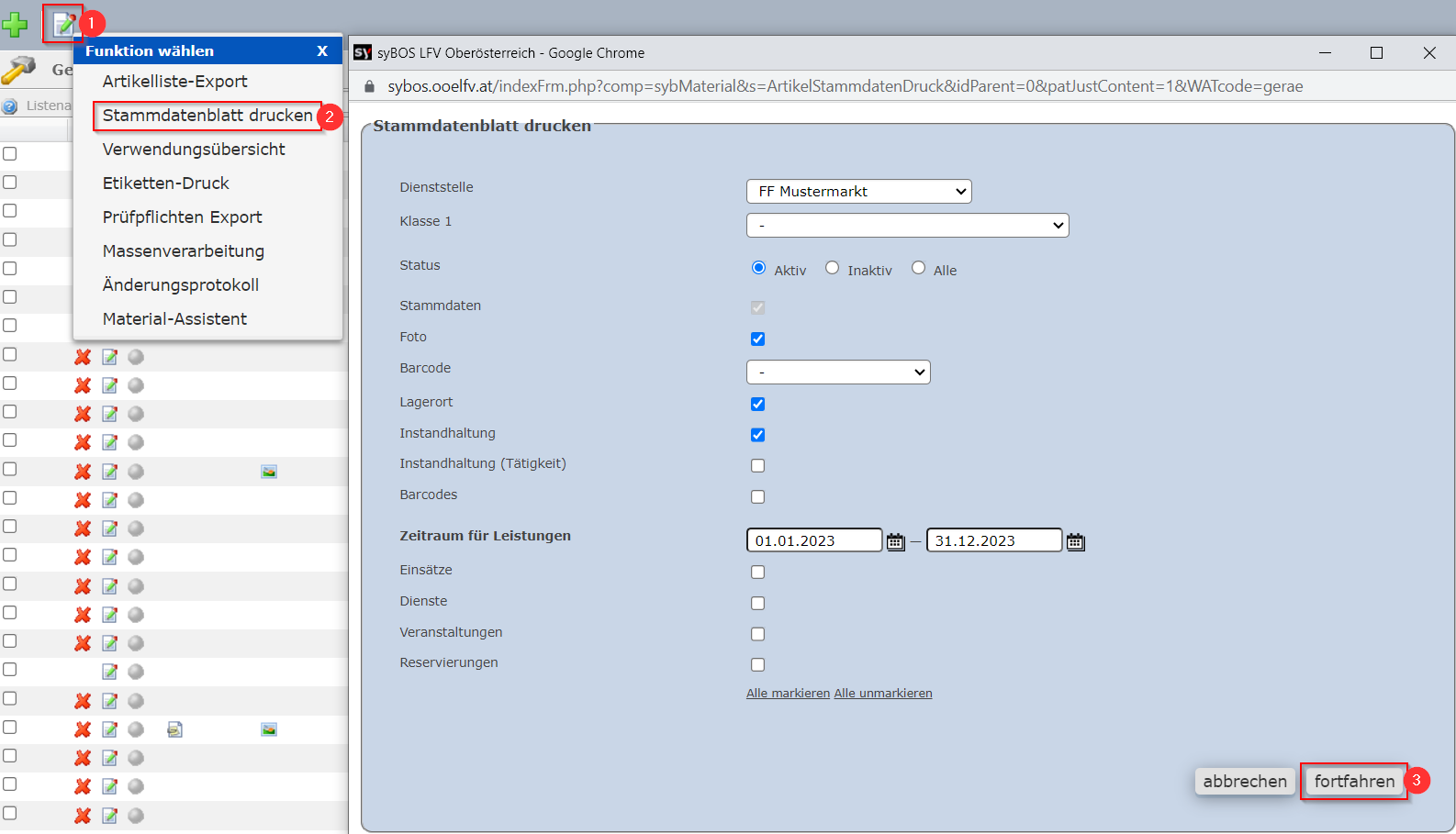Click the end date field 31.12.2023
The image size is (1456, 834).
point(994,540)
